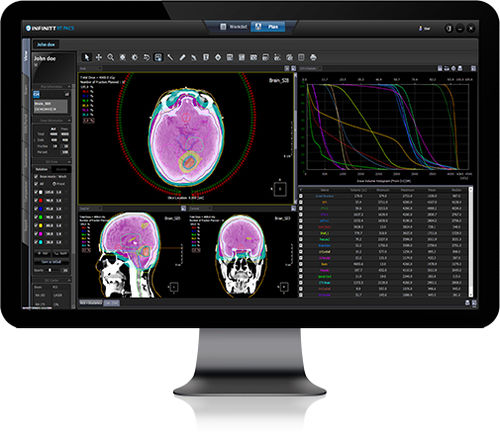This screenshot has height=433, width=500.
Task: Select the John doe patient tab
Action: 46,44
